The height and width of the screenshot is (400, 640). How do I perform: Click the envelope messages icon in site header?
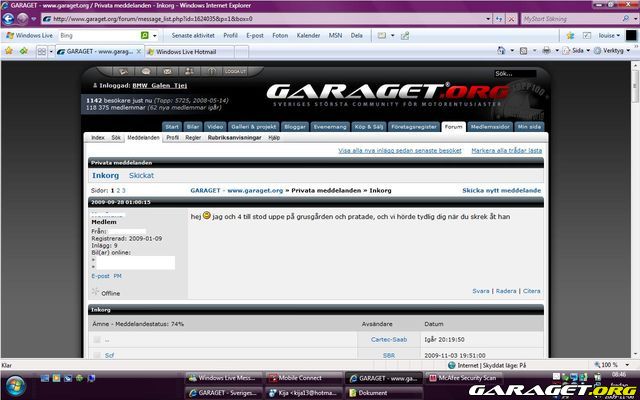pyautogui.click(x=167, y=71)
